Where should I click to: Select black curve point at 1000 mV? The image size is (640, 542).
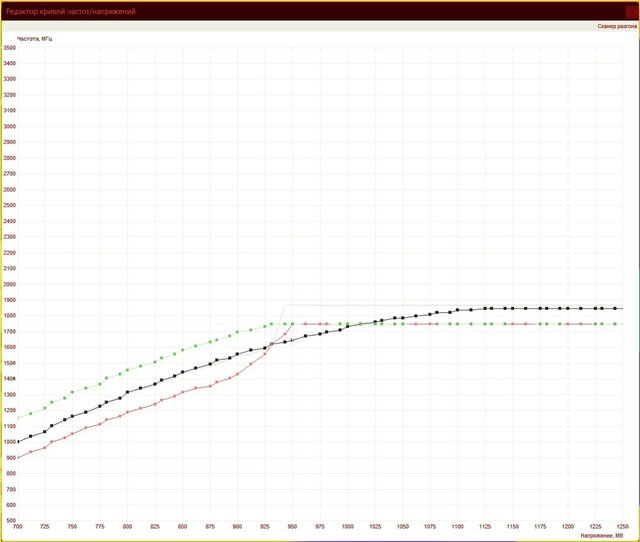click(x=348, y=326)
